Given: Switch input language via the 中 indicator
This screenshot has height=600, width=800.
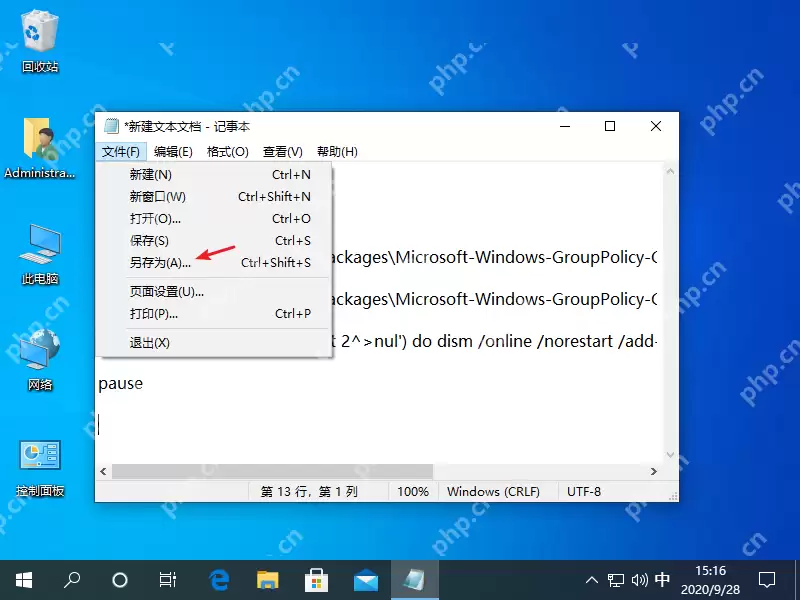Looking at the screenshot, I should coord(662,580).
